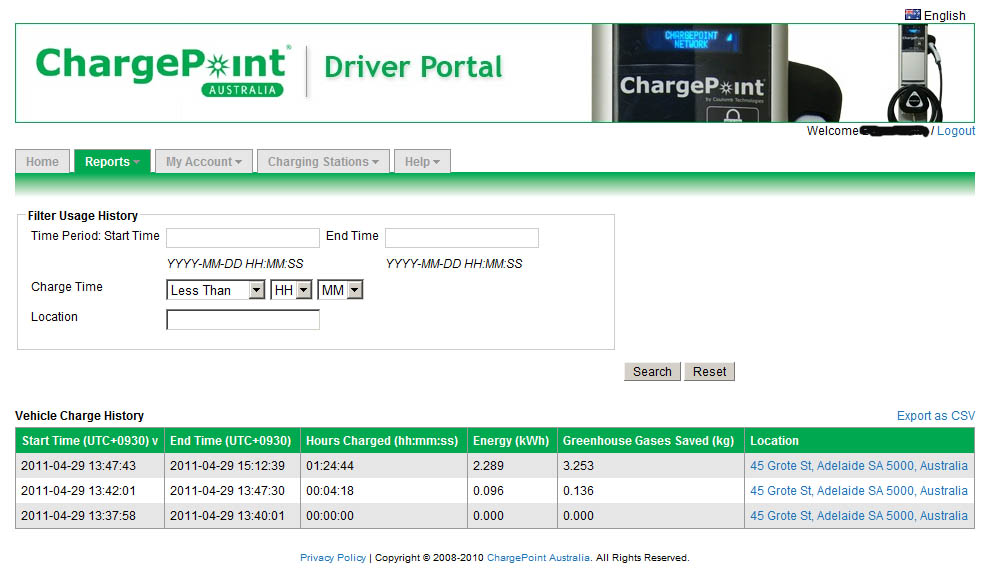Click the Australian flag language icon
The height and width of the screenshot is (580, 991).
click(x=912, y=15)
